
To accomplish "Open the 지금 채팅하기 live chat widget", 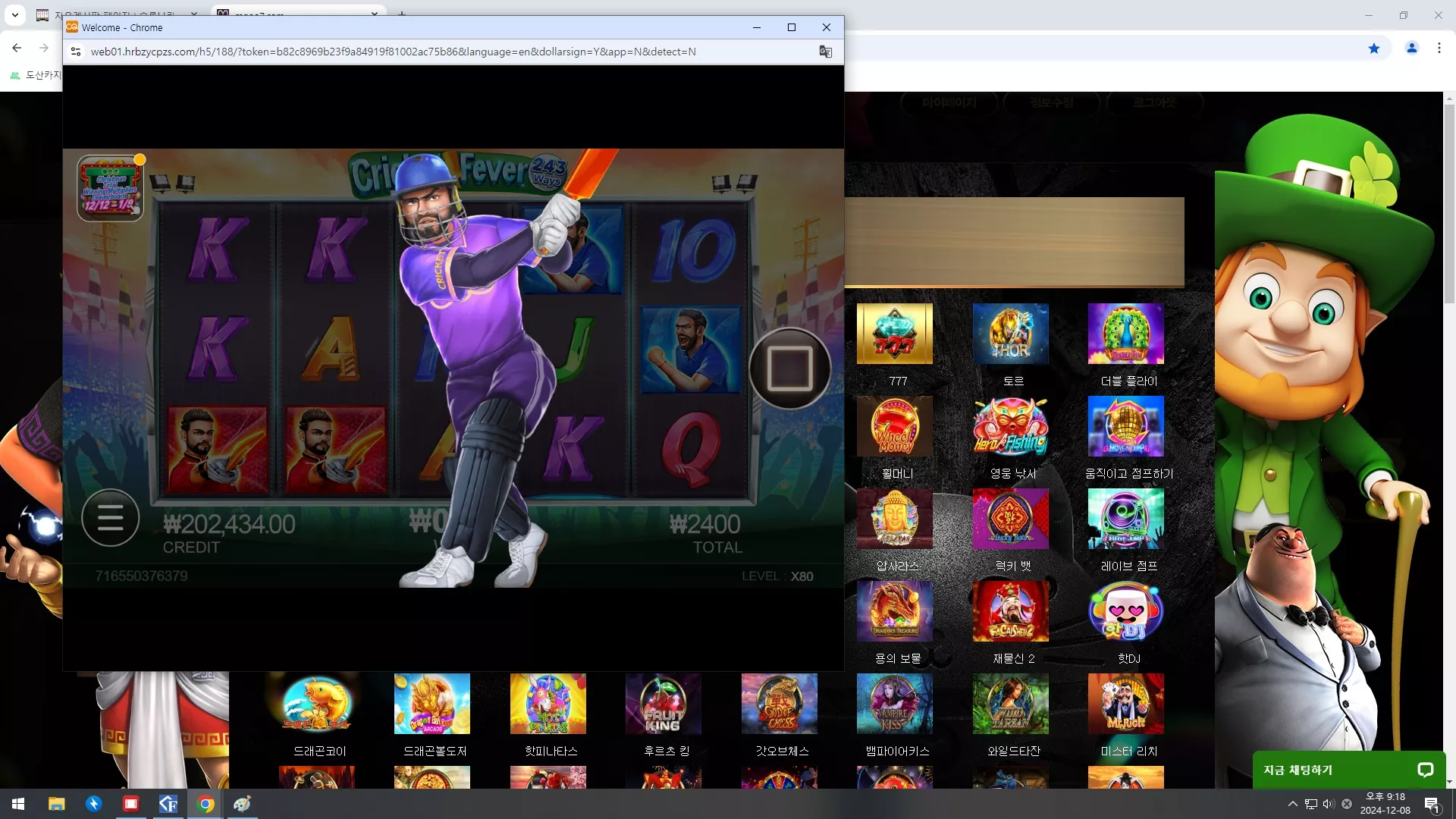I will click(x=1349, y=770).
